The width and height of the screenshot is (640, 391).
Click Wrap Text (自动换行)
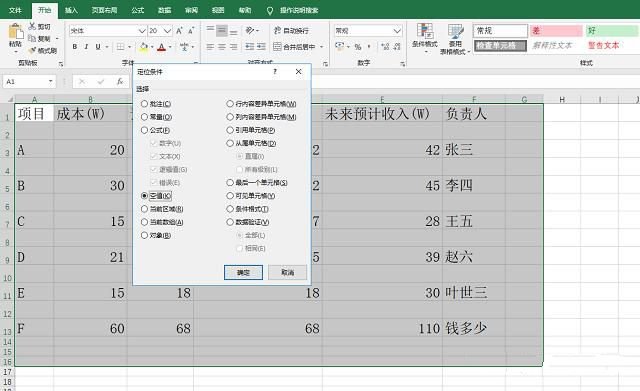[x=291, y=31]
